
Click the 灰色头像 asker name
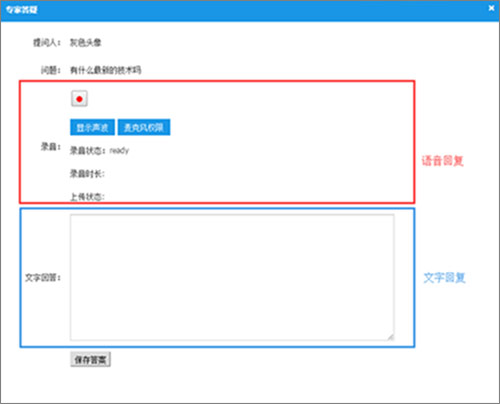click(x=85, y=43)
